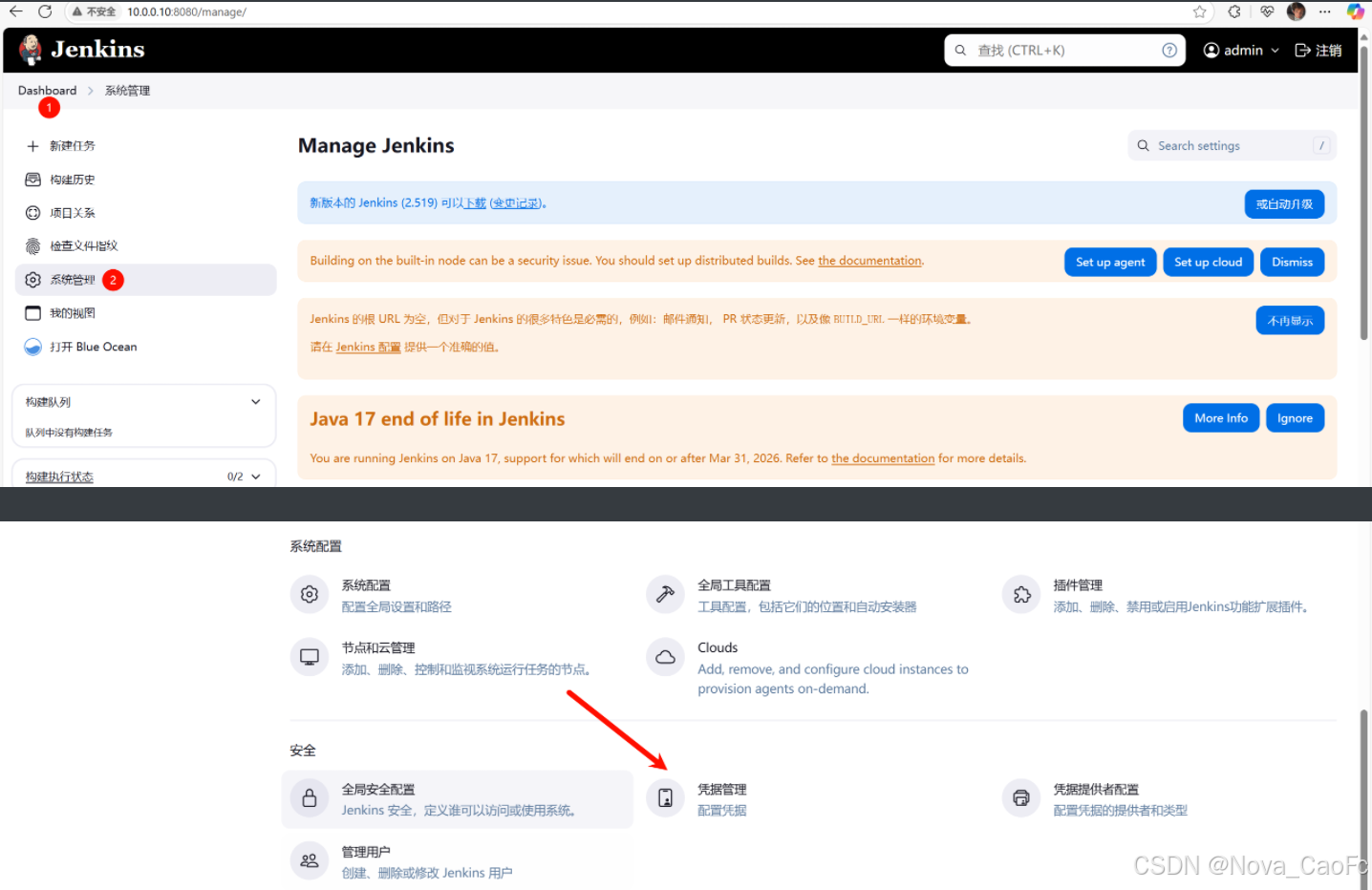This screenshot has width=1372, height=890.
Task: Click gear icon next to 系统配置
Action: [x=310, y=595]
